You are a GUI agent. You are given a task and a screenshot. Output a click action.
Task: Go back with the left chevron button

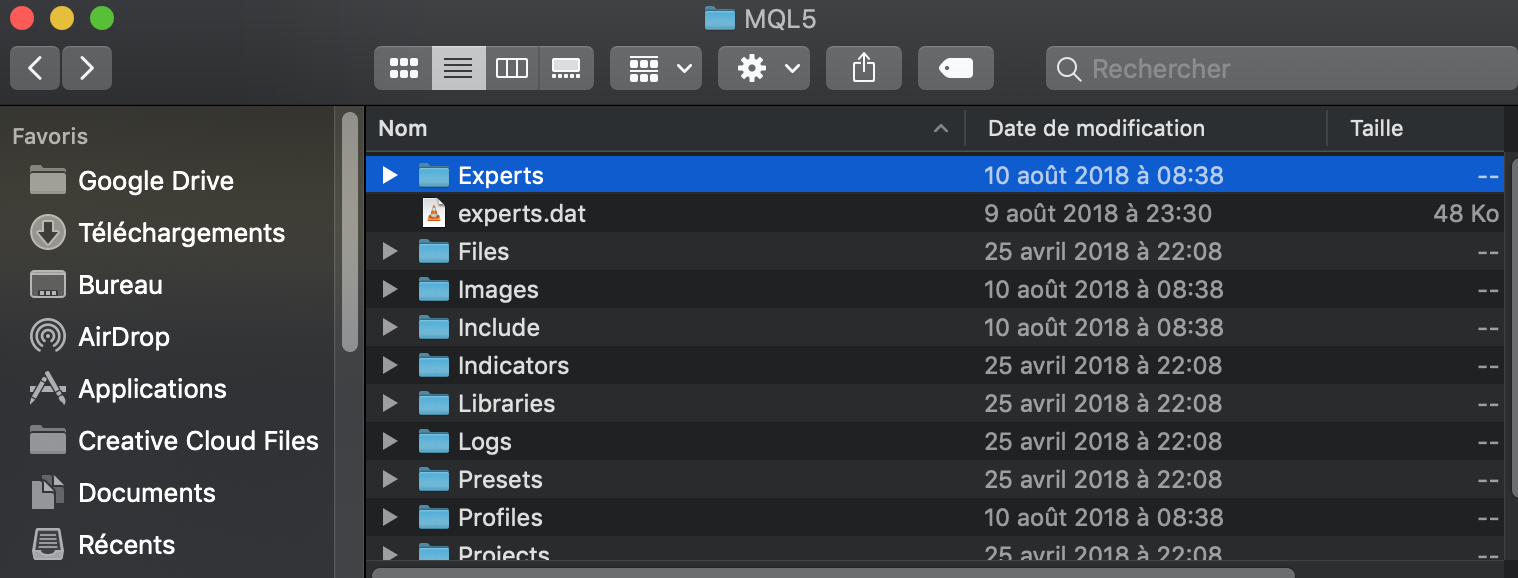pos(35,68)
